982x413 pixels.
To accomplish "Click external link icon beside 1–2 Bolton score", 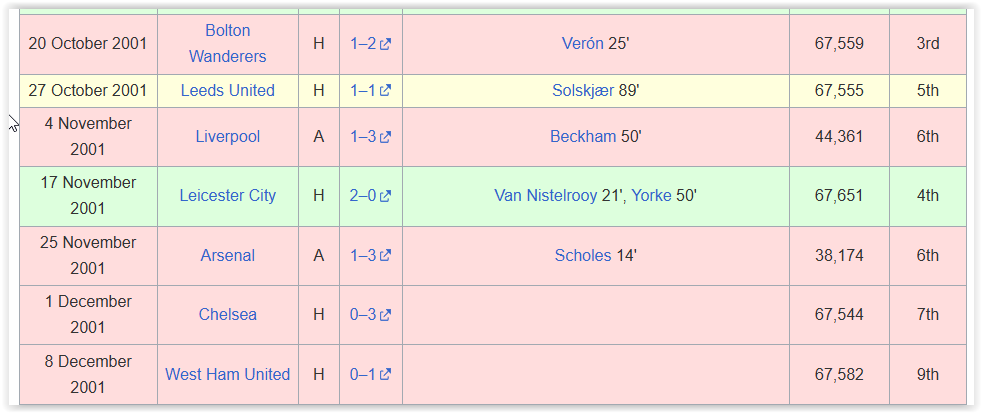I will [x=385, y=44].
